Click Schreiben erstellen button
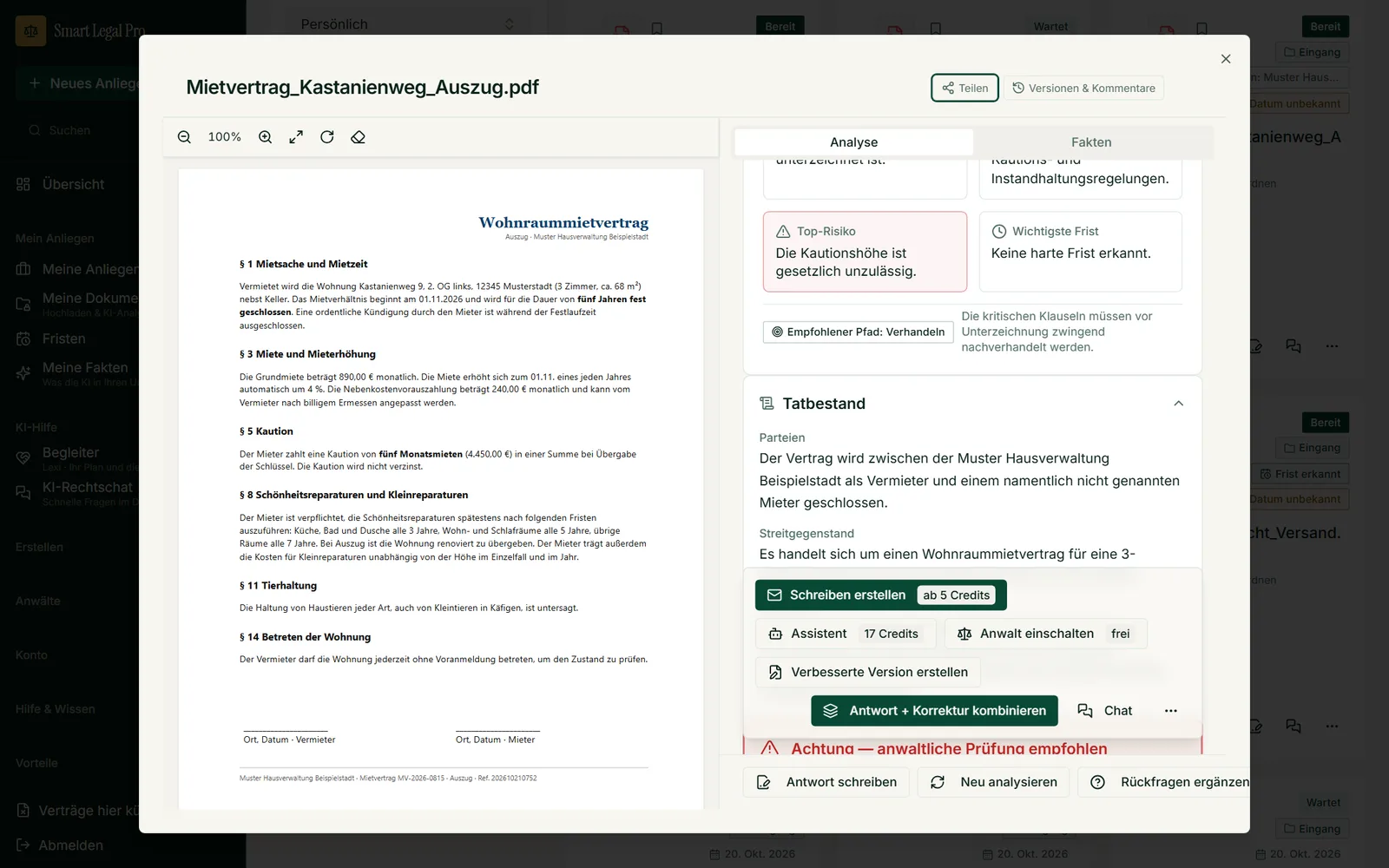Screen dimensions: 1389x868 tap(880, 595)
